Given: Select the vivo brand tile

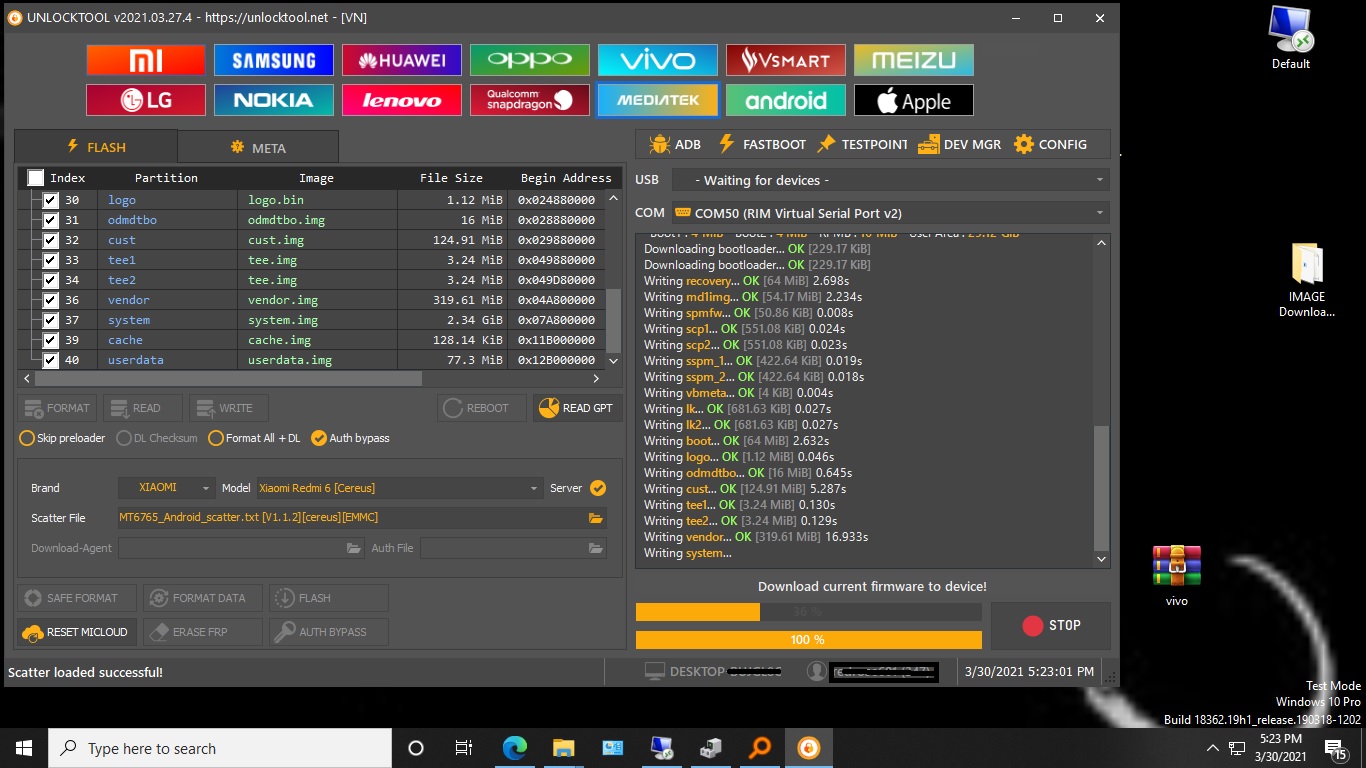Looking at the screenshot, I should 658,60.
